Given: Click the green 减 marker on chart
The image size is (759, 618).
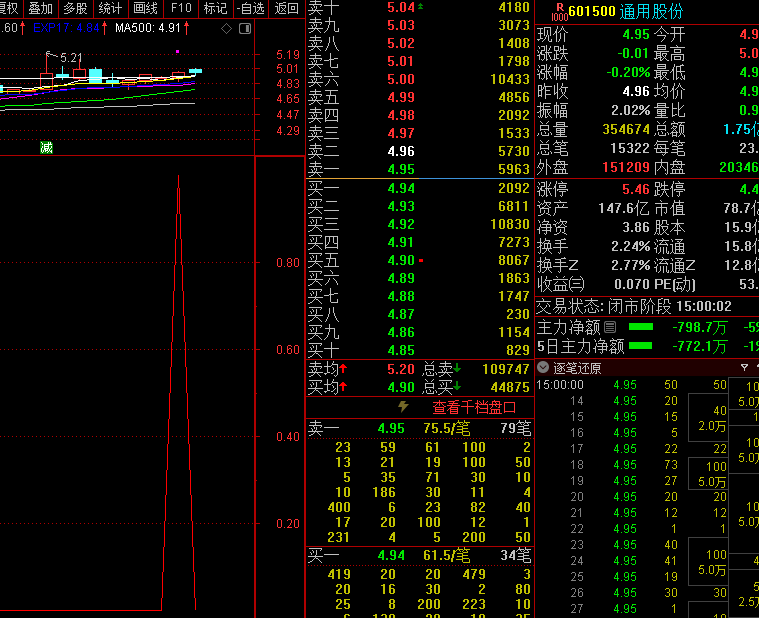Looking at the screenshot, I should [x=46, y=148].
